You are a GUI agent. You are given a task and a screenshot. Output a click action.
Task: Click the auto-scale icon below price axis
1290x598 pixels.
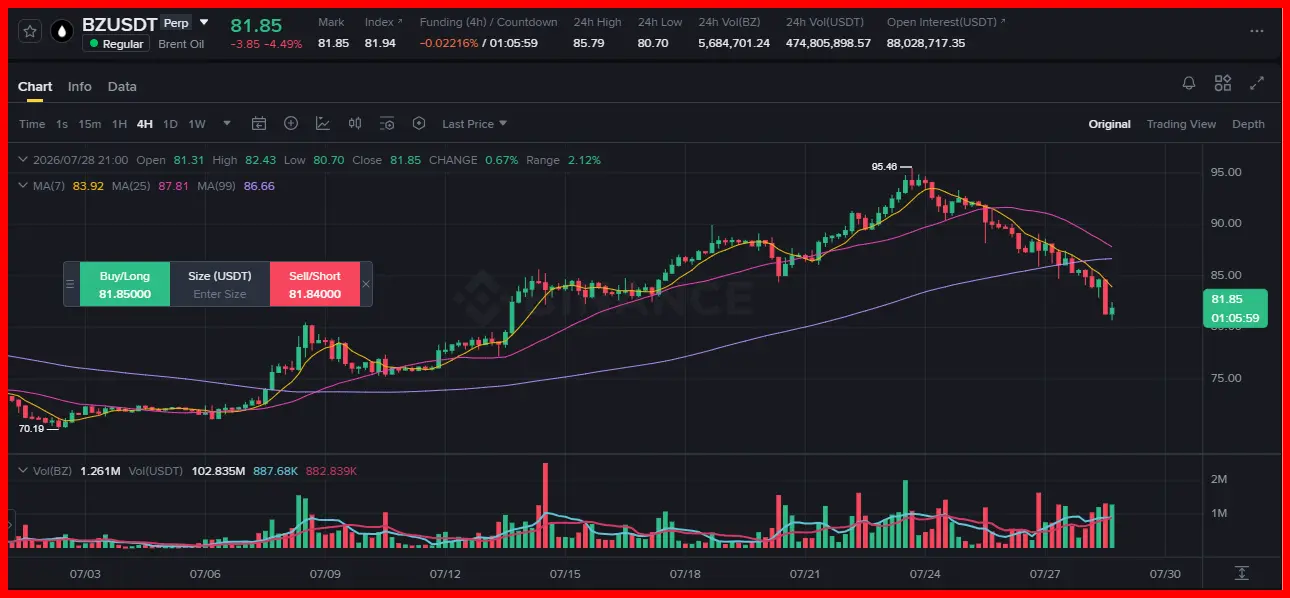click(1241, 573)
